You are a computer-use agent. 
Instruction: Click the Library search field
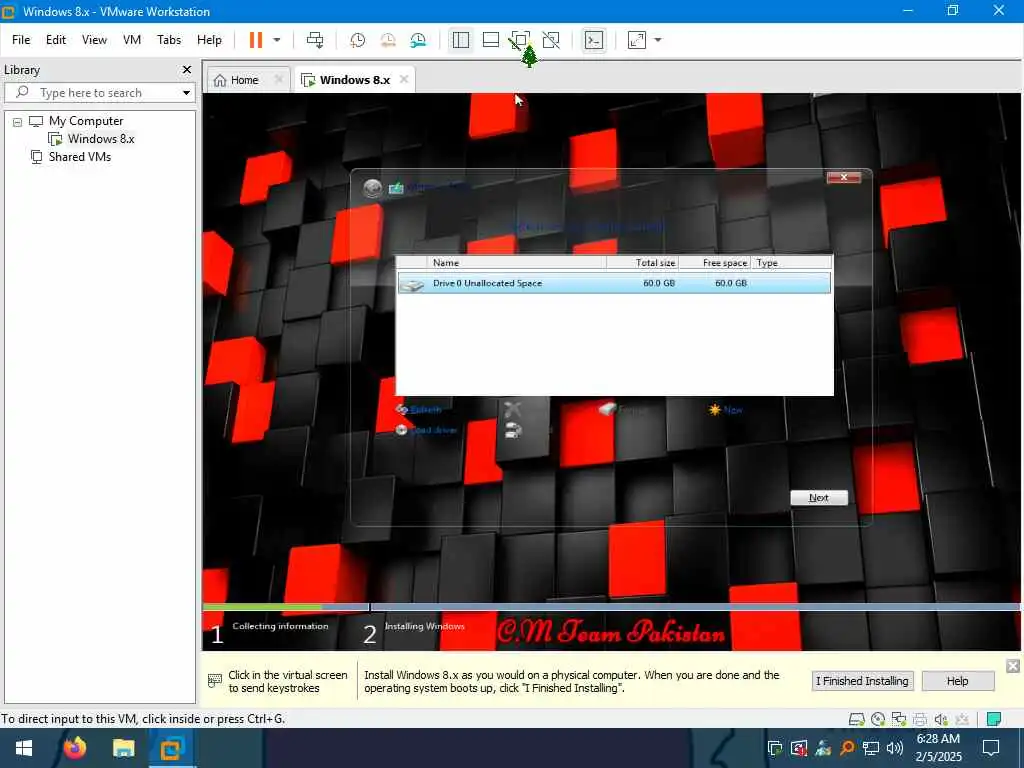99,93
